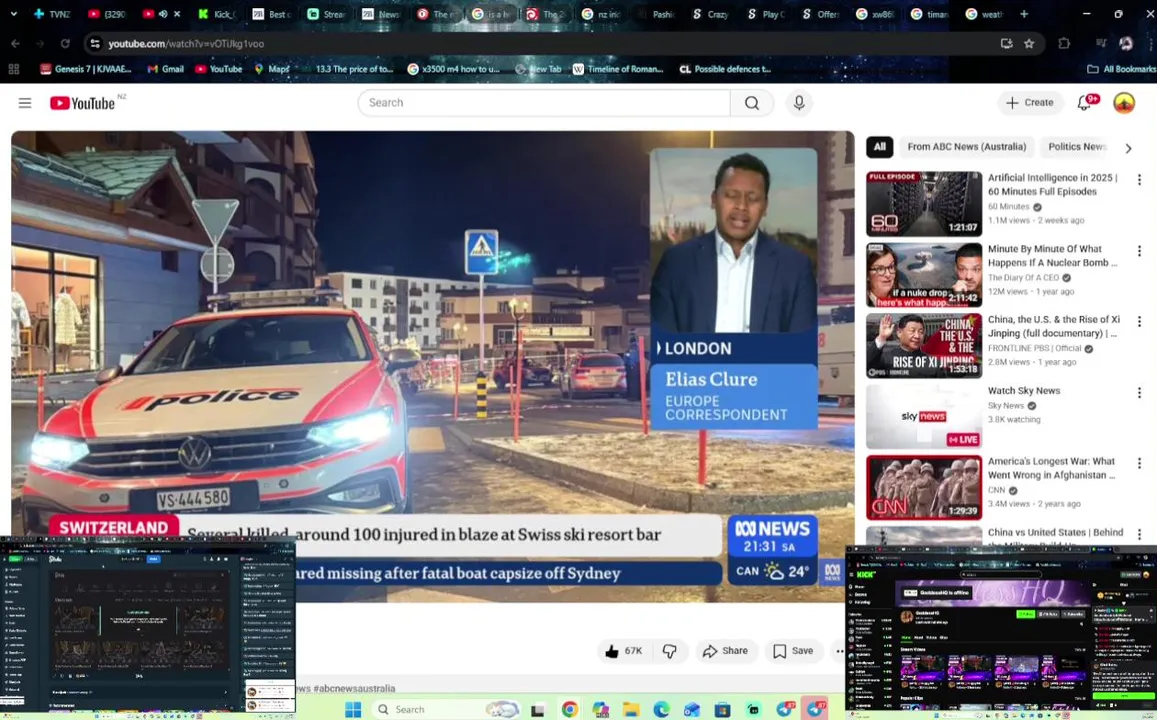Open the YouTube account avatar menu
The image size is (1157, 720).
(x=1124, y=103)
